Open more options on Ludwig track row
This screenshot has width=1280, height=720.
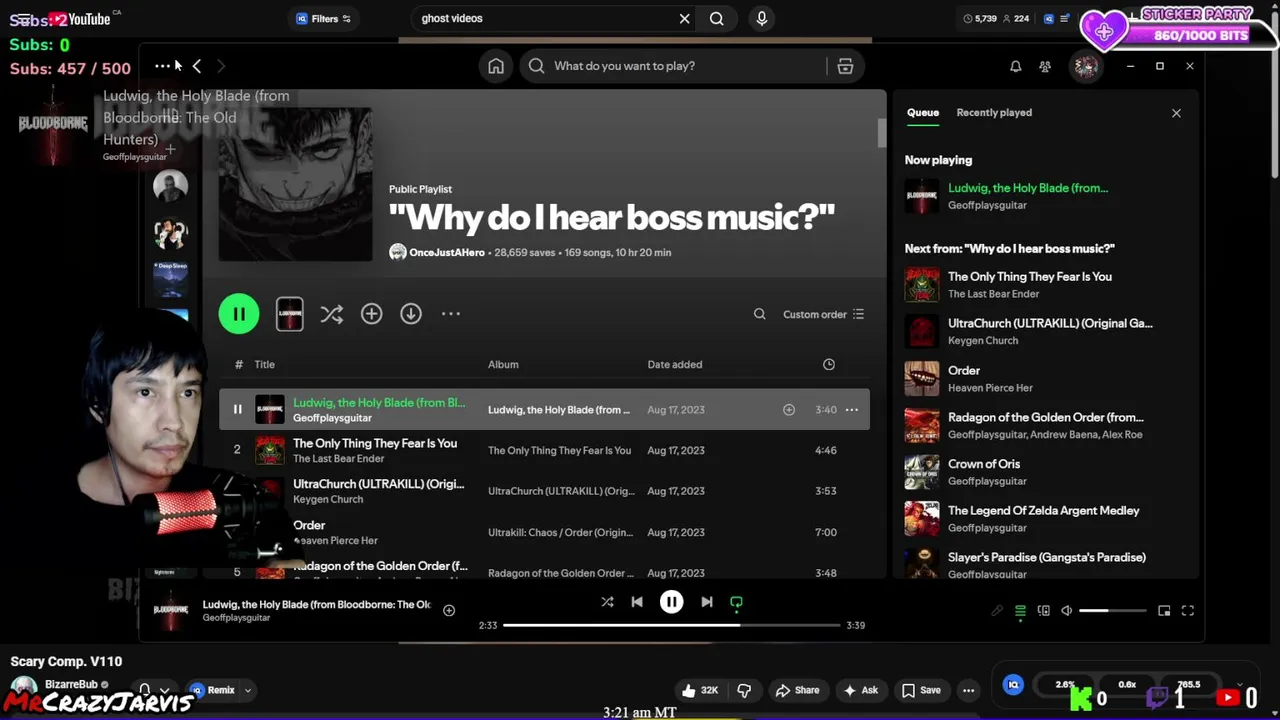point(852,409)
